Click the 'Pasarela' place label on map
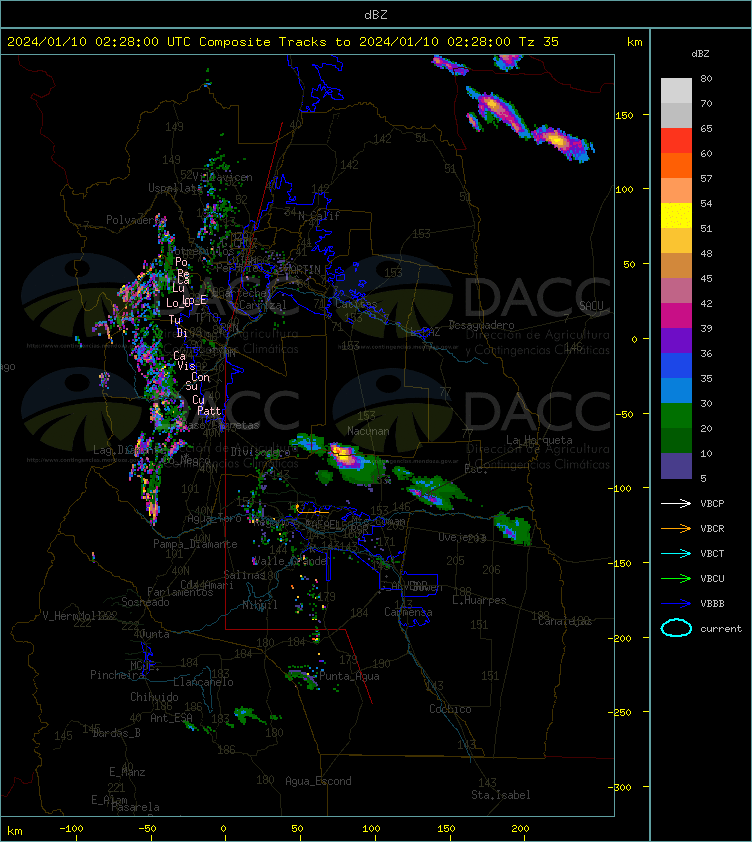Viewport: 752px width, 842px height. 135,807
